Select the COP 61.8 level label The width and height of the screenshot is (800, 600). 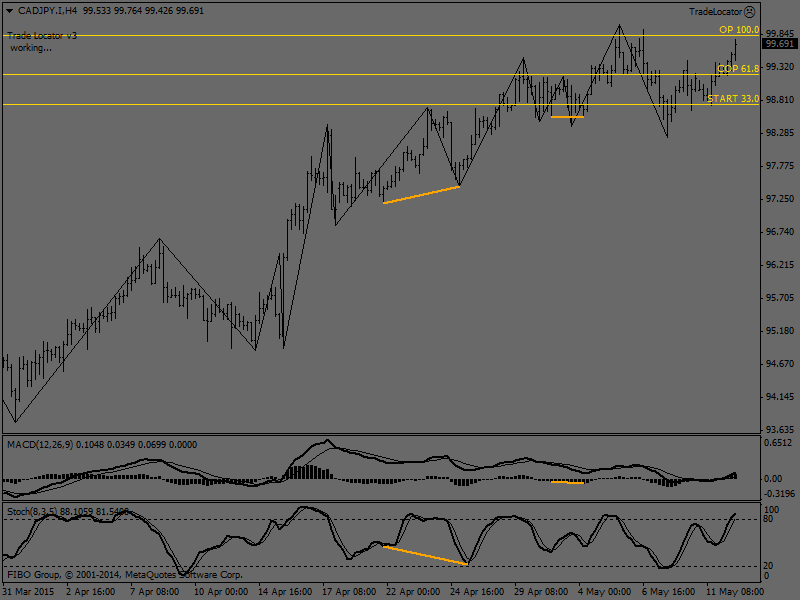pos(738,68)
